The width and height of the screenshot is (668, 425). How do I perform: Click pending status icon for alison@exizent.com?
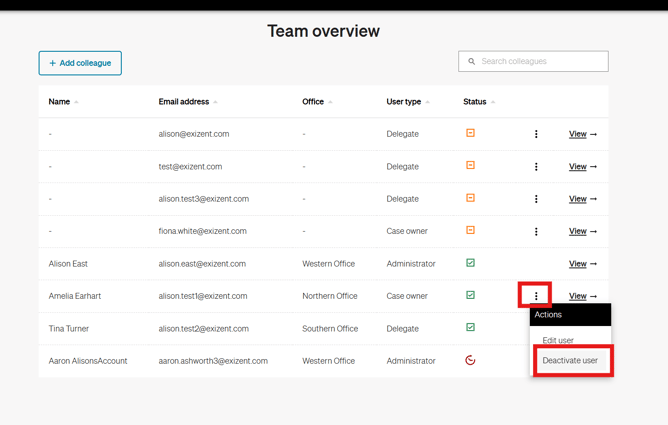click(x=470, y=133)
